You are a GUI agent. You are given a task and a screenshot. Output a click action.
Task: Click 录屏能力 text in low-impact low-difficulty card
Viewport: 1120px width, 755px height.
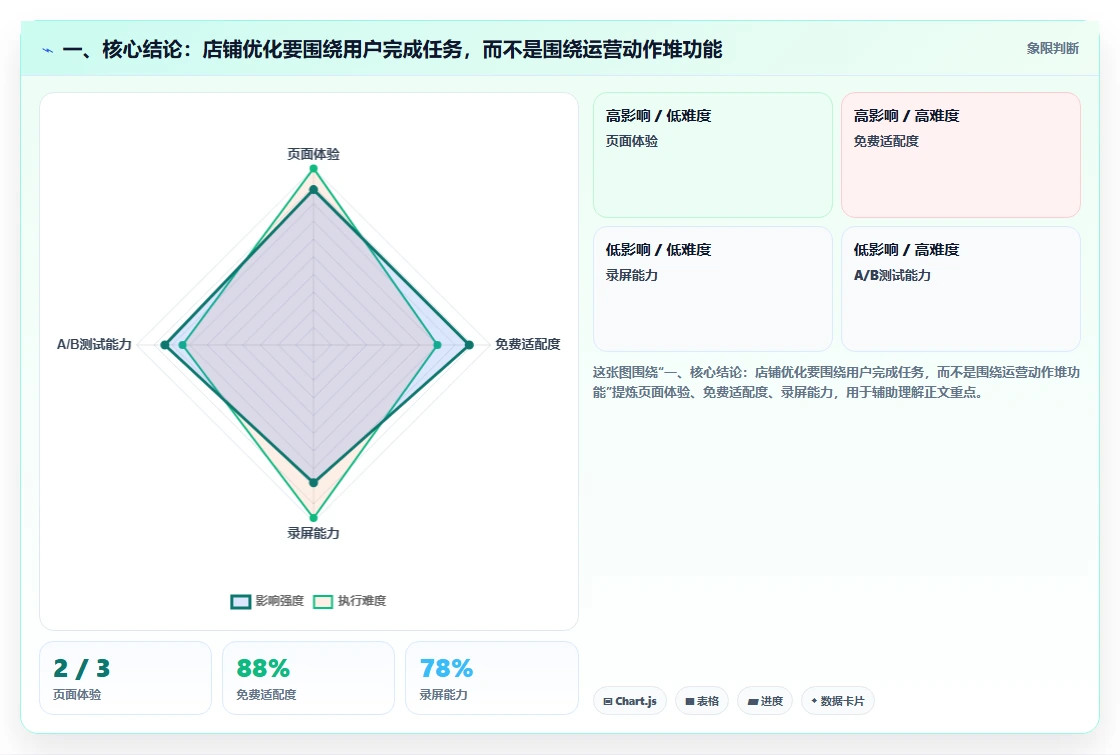(632, 276)
